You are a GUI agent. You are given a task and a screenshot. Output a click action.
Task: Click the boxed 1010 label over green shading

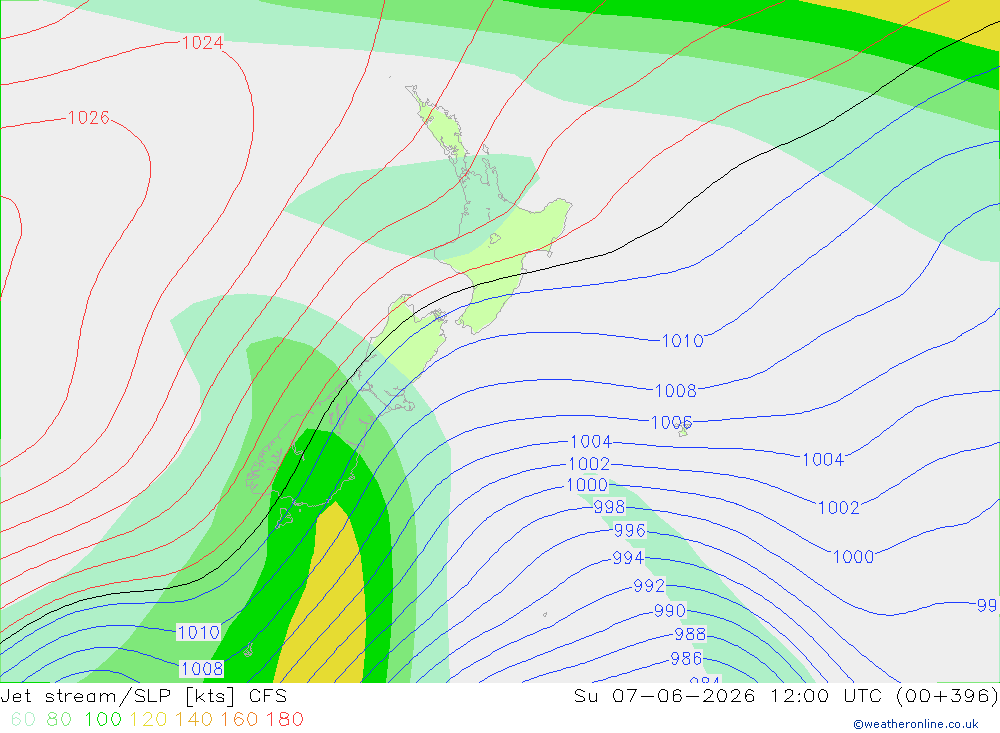tap(198, 632)
